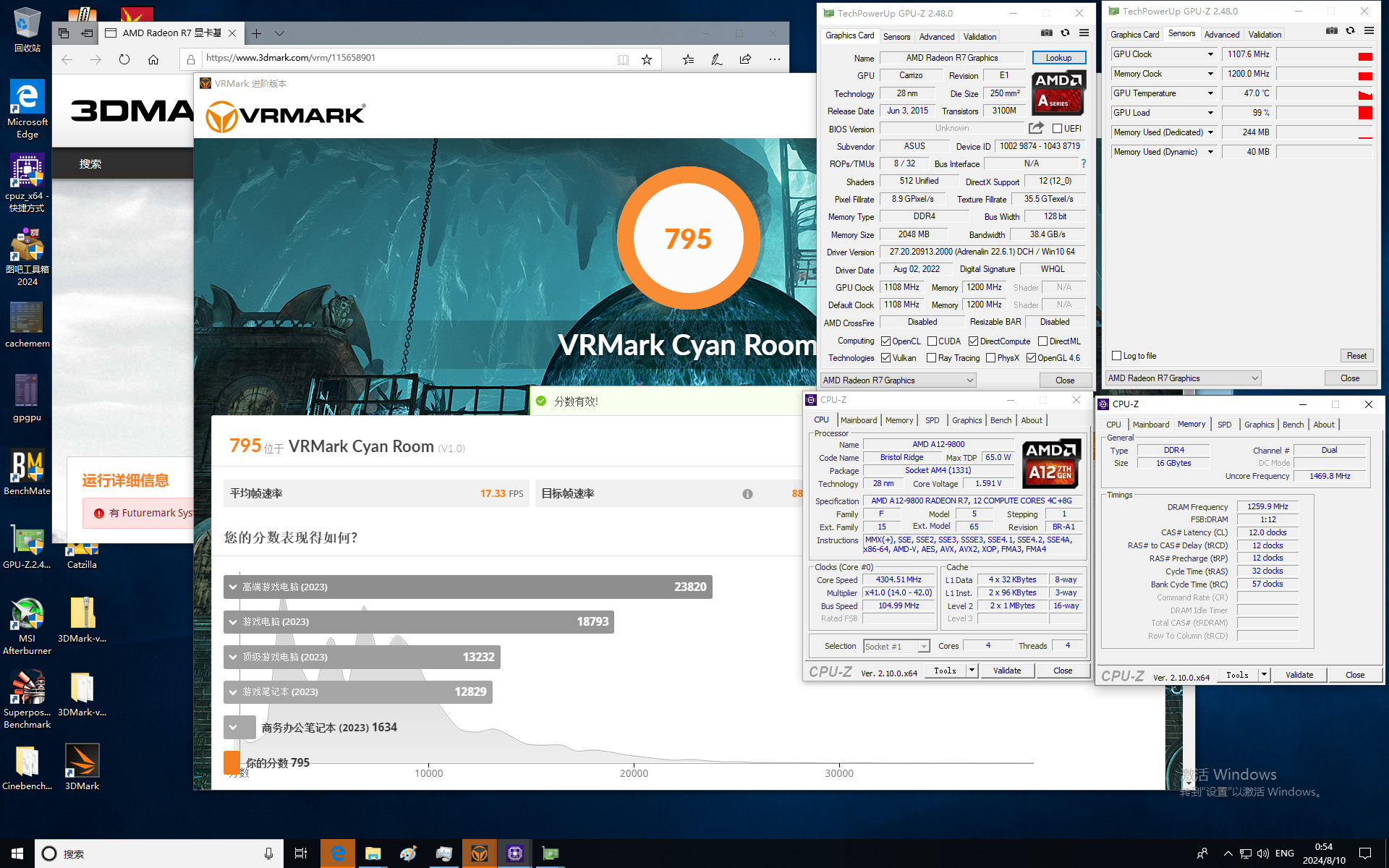Switch to Sensors tab in left GPU-Z window
Viewport: 1389px width, 868px height.
pos(897,37)
